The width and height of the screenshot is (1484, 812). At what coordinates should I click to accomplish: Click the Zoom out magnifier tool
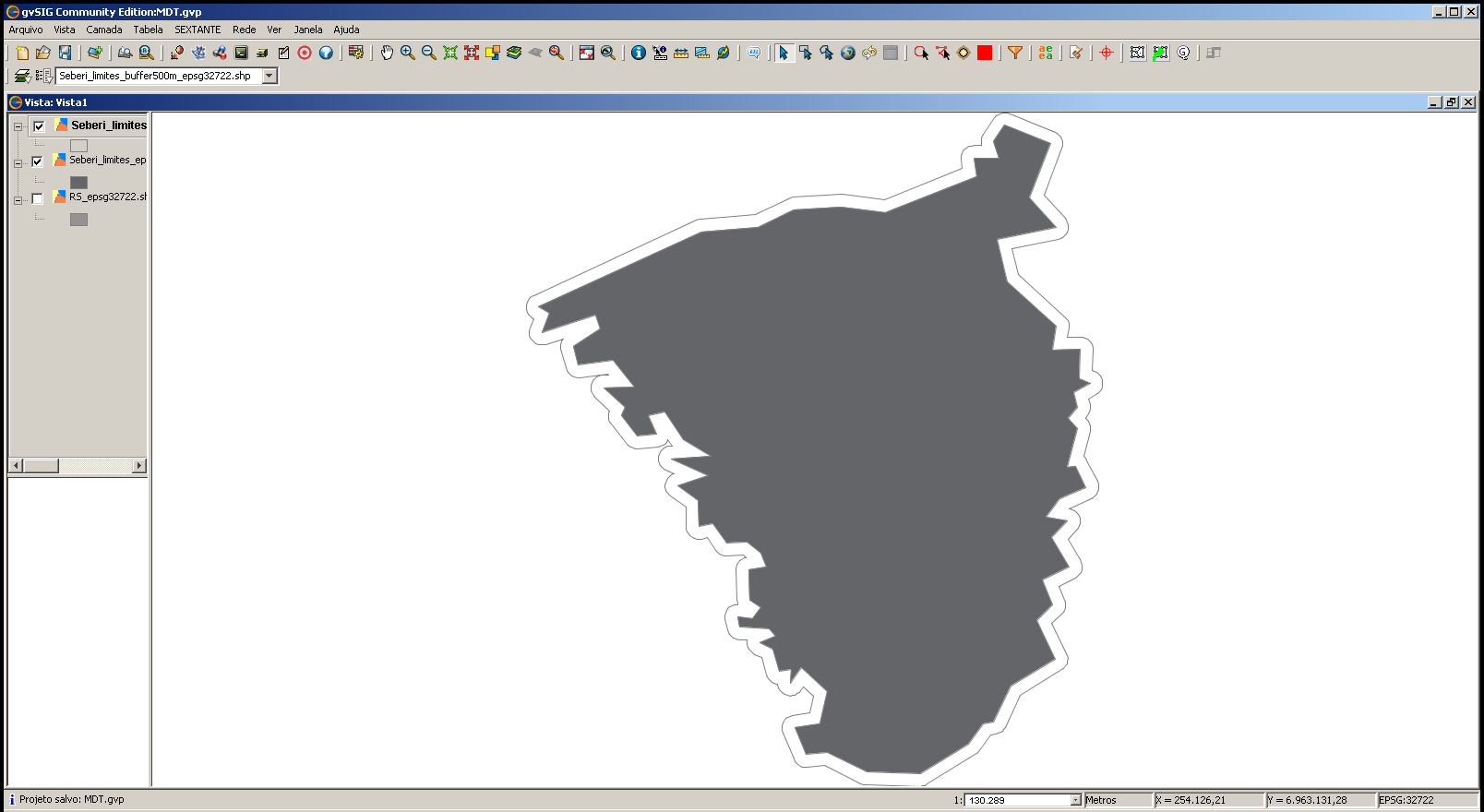429,53
